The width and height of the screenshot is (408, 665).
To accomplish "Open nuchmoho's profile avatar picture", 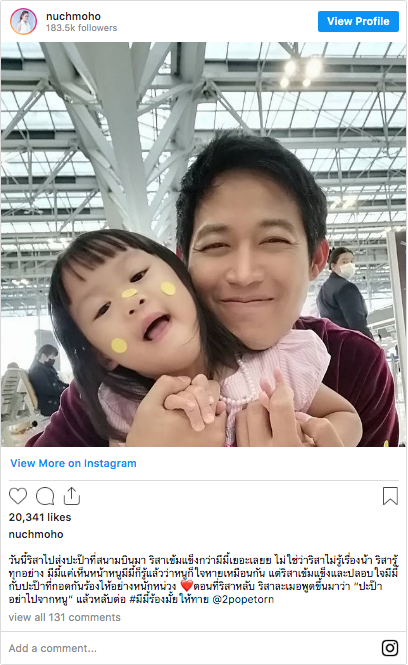I will pyautogui.click(x=23, y=21).
